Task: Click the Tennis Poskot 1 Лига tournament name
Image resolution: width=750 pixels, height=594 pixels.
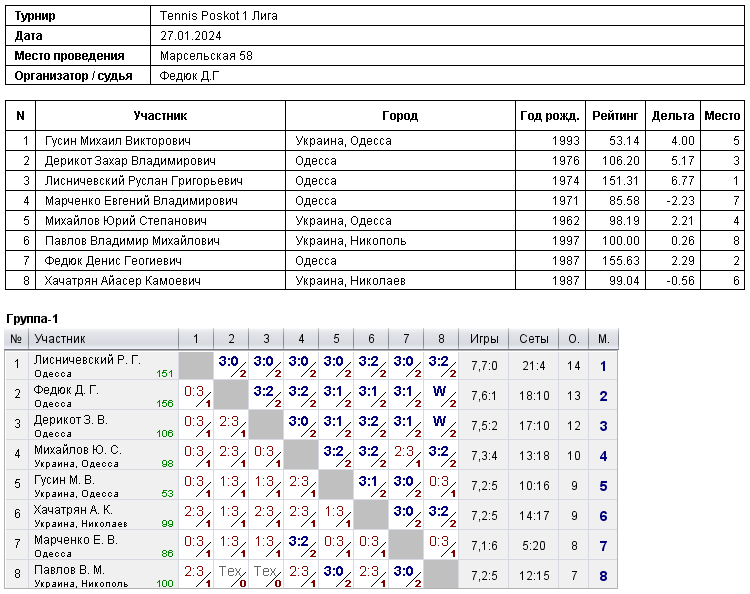Action: pyautogui.click(x=219, y=16)
